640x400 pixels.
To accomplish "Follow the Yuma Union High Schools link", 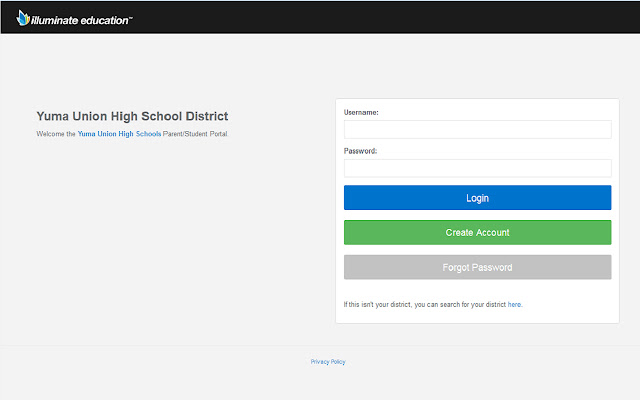I will 119,134.
